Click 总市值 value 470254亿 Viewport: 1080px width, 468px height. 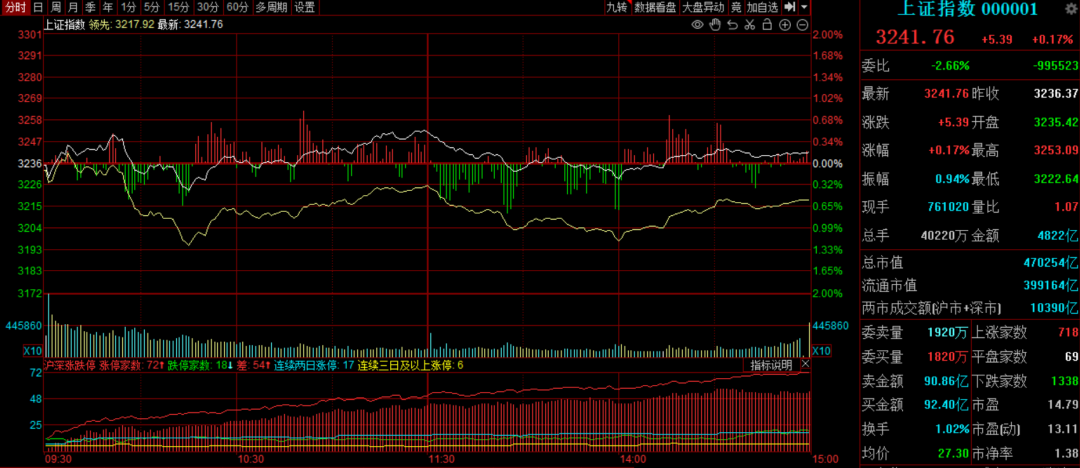tap(1051, 263)
